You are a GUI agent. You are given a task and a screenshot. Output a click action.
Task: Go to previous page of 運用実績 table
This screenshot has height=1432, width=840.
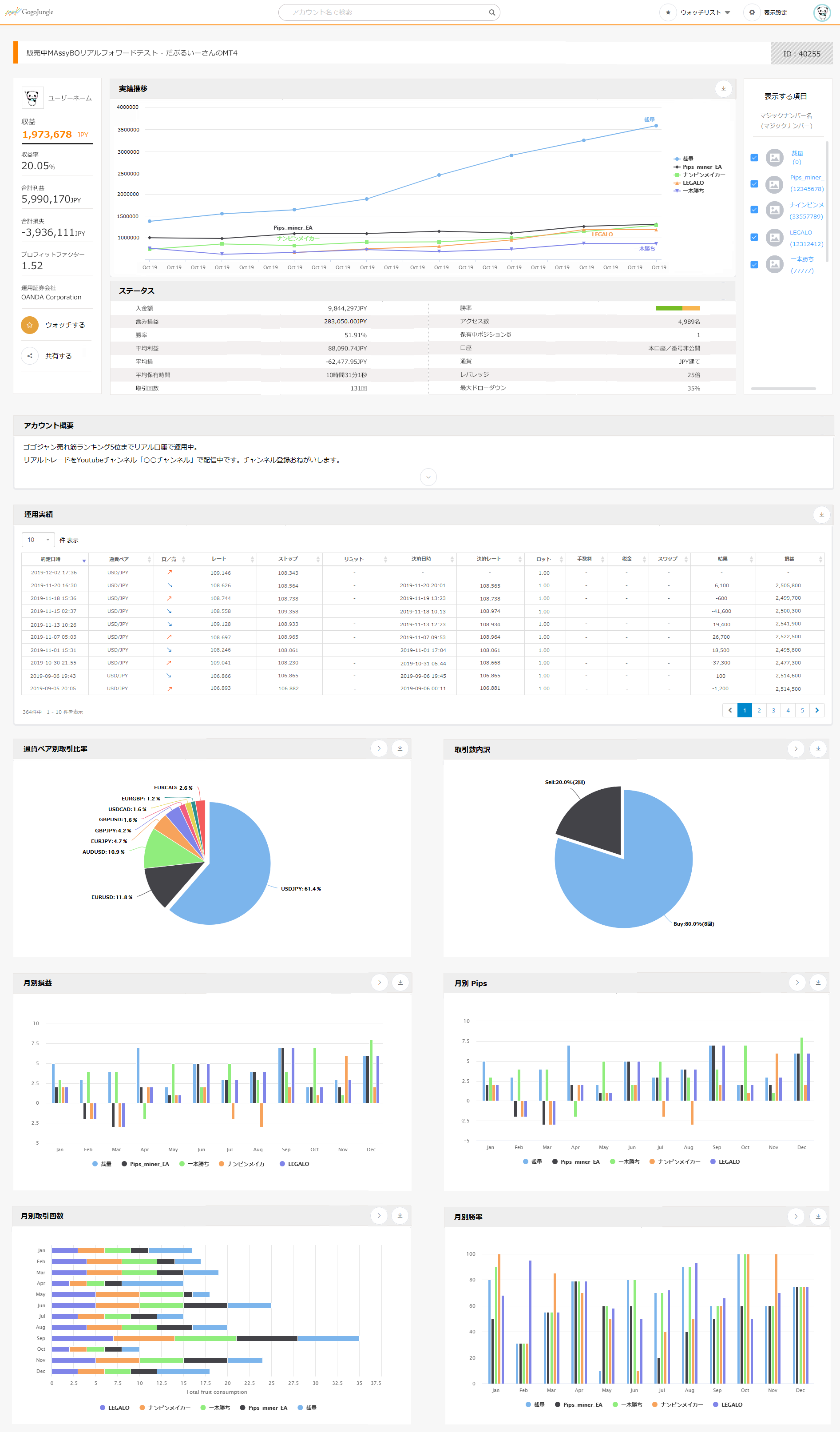coord(730,710)
